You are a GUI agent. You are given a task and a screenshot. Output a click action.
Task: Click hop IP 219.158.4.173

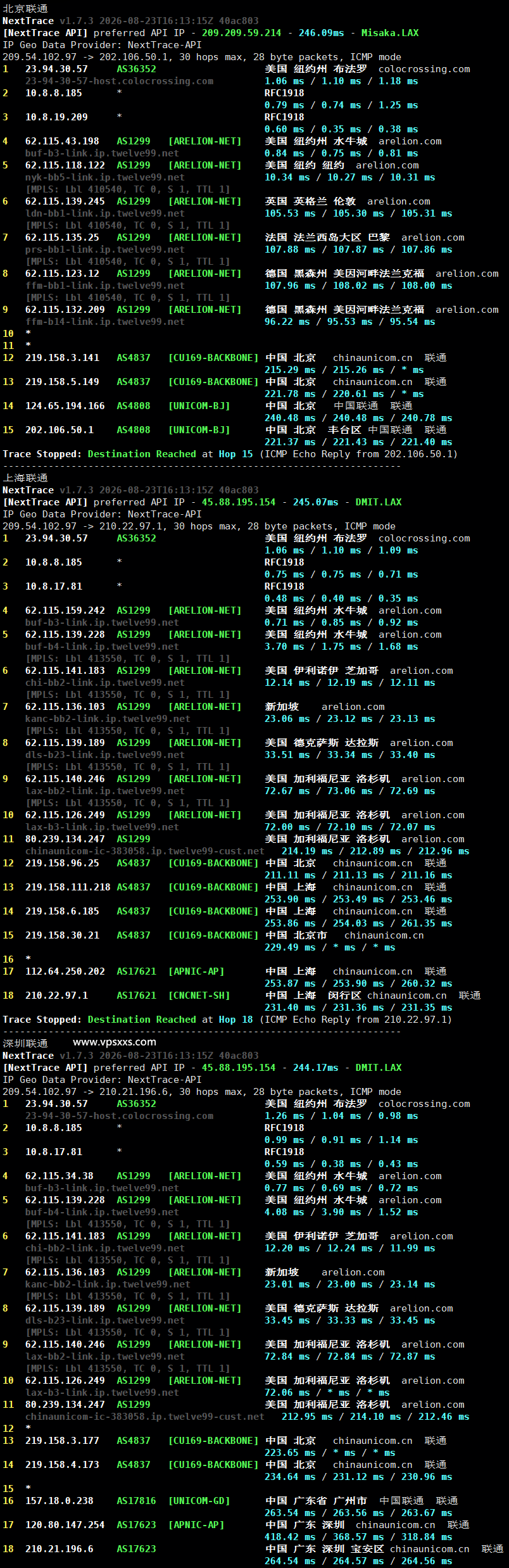coord(62,1465)
